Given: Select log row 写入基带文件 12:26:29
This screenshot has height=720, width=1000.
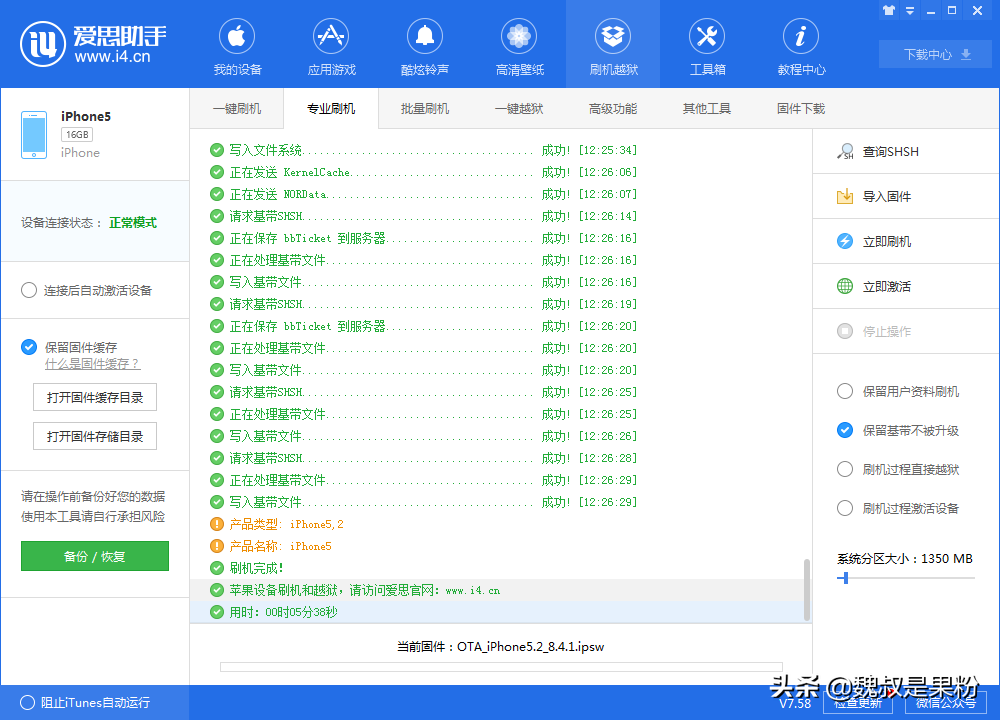Looking at the screenshot, I should pos(501,502).
